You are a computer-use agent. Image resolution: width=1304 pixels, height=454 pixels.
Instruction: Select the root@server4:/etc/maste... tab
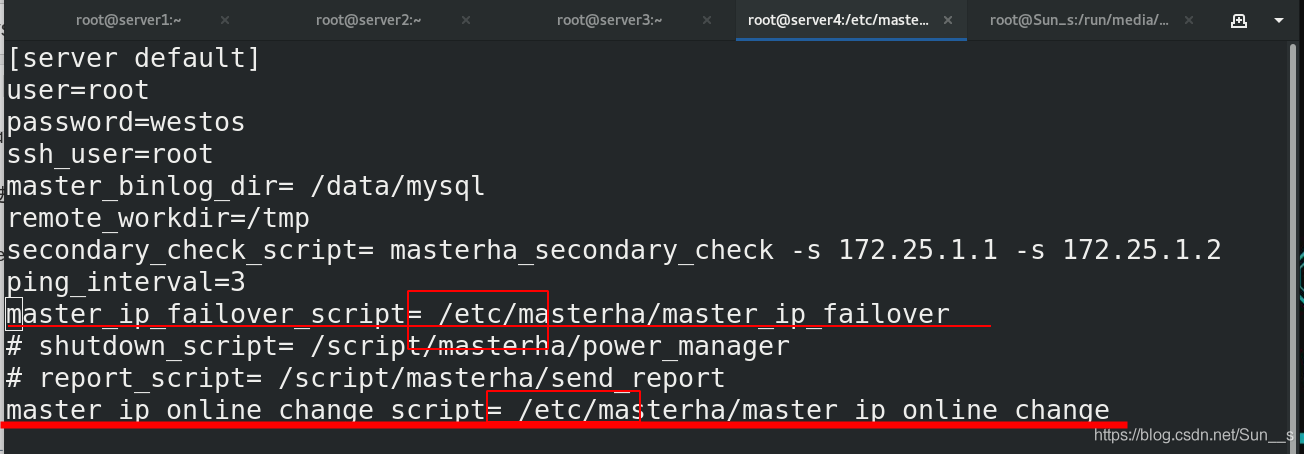click(x=838, y=19)
